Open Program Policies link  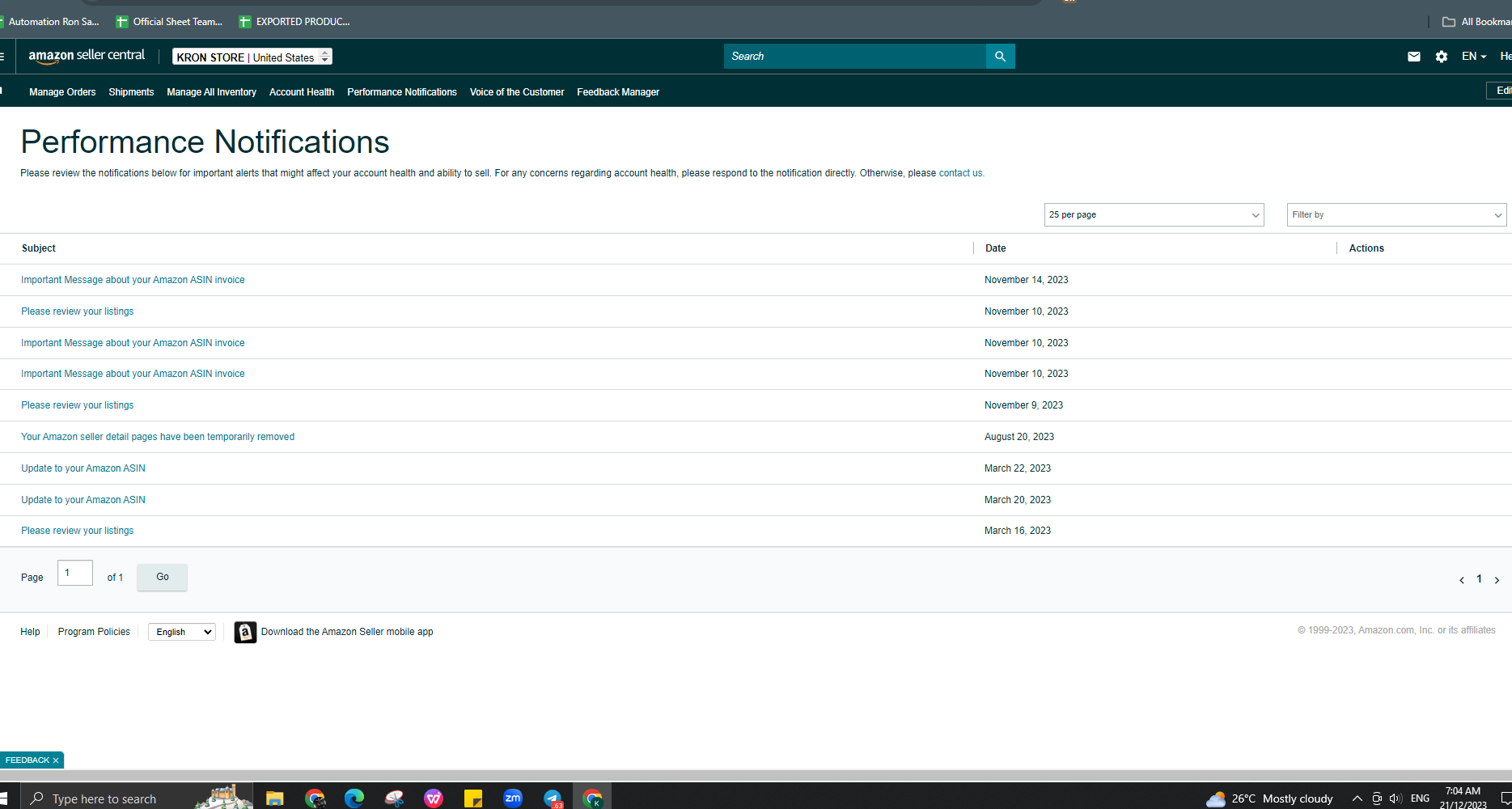pyautogui.click(x=94, y=632)
